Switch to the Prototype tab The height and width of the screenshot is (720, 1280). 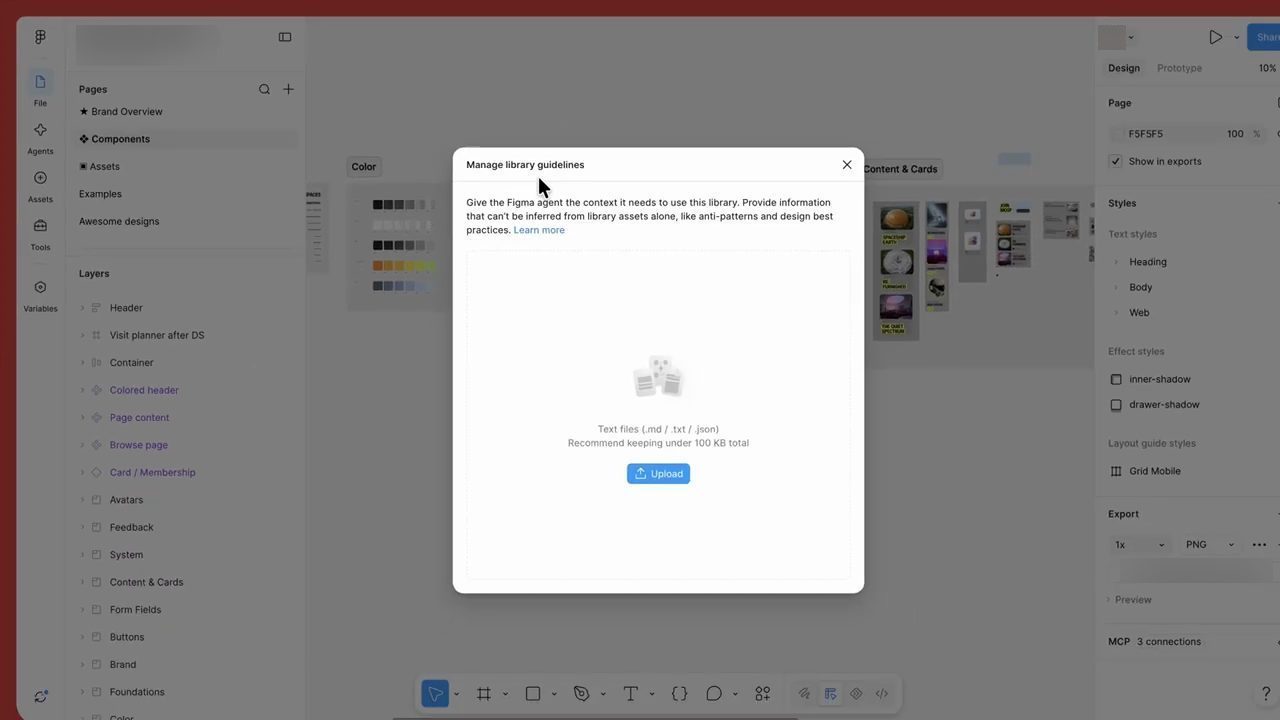pos(1179,68)
